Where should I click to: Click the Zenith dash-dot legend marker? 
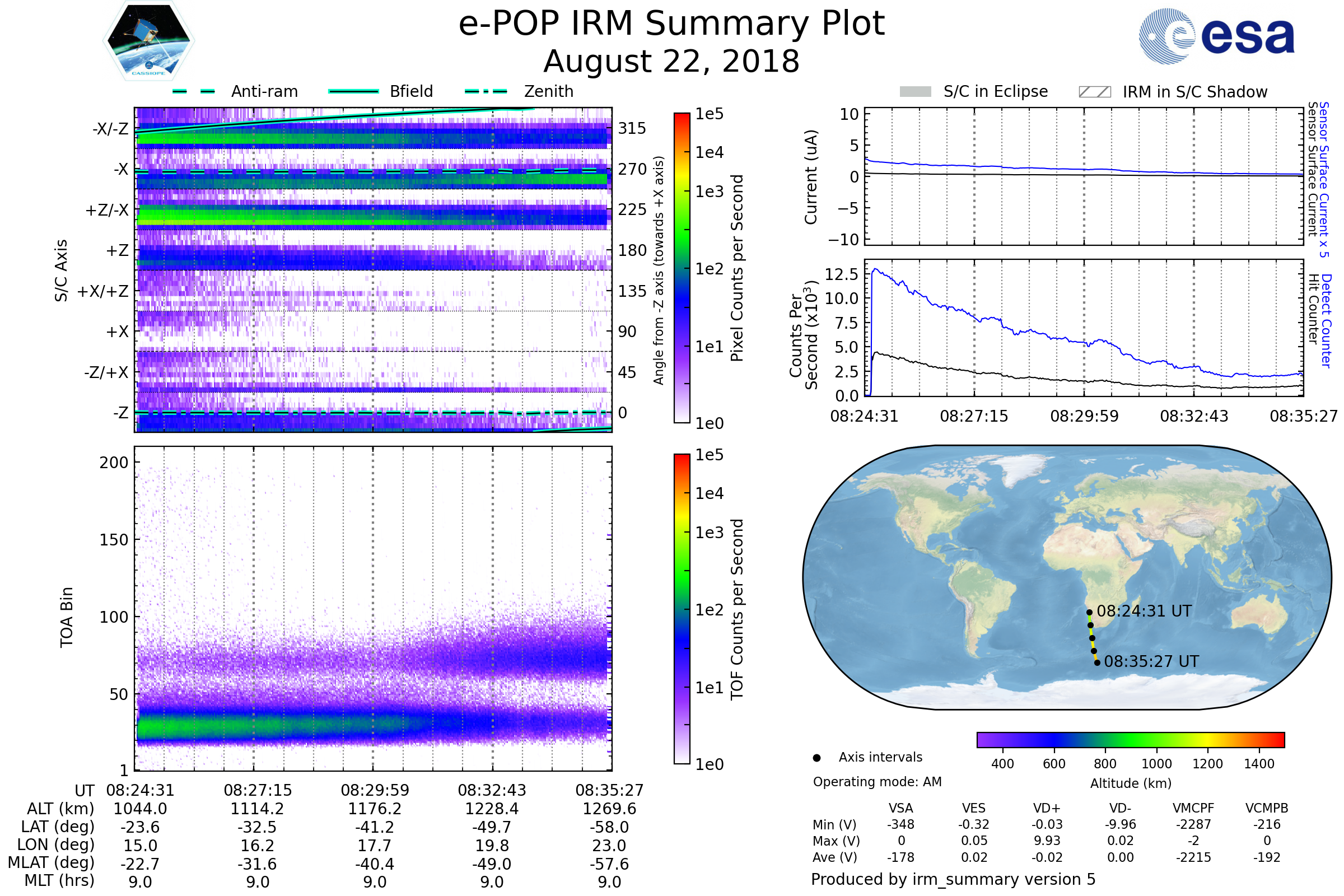tap(486, 91)
